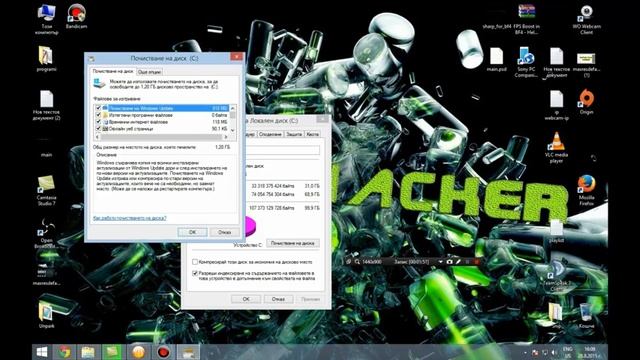Open the Bandicam desktop shortcut

pyautogui.click(x=76, y=16)
